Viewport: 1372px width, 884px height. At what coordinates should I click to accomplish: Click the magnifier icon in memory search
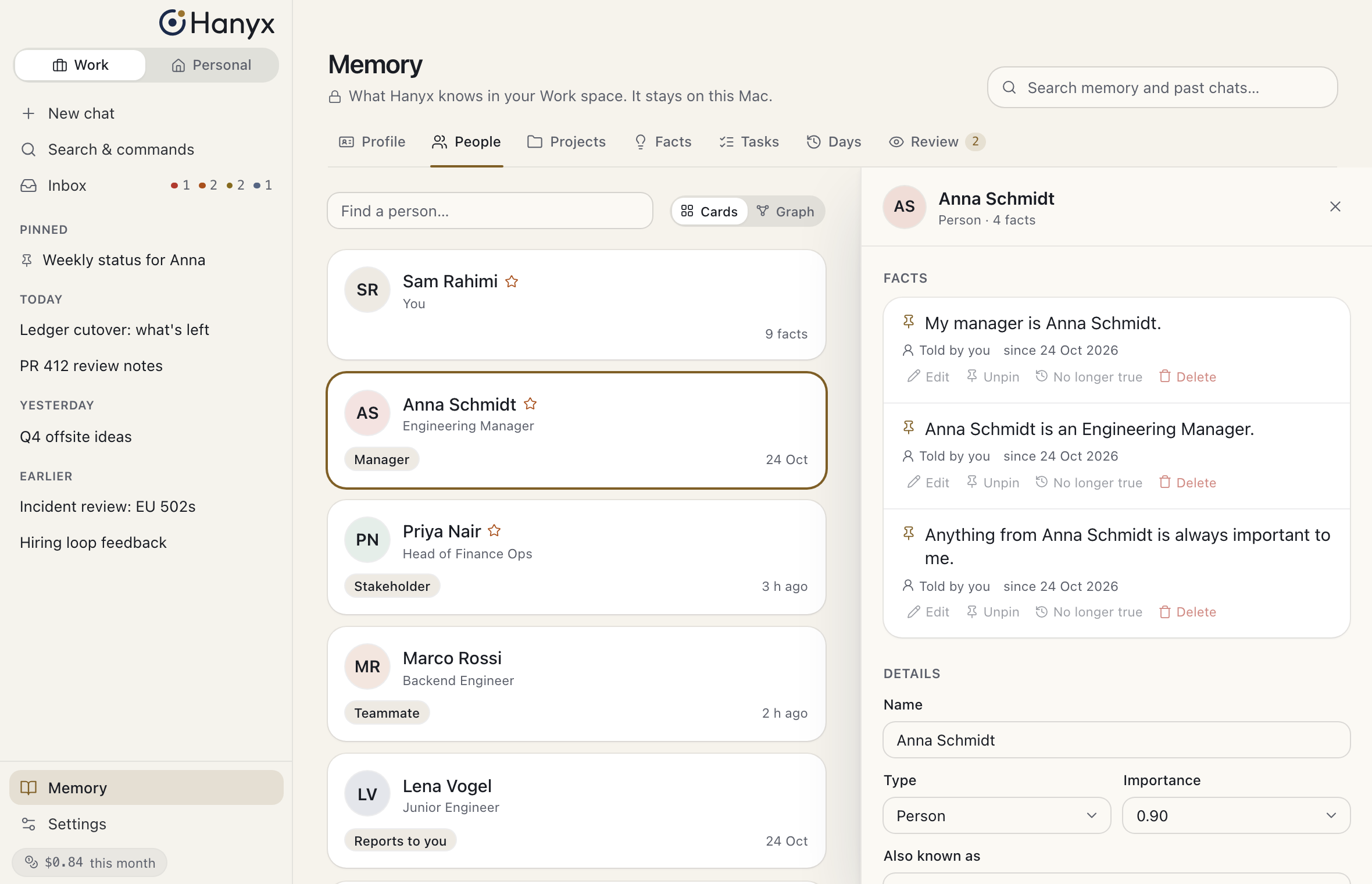coord(1009,87)
